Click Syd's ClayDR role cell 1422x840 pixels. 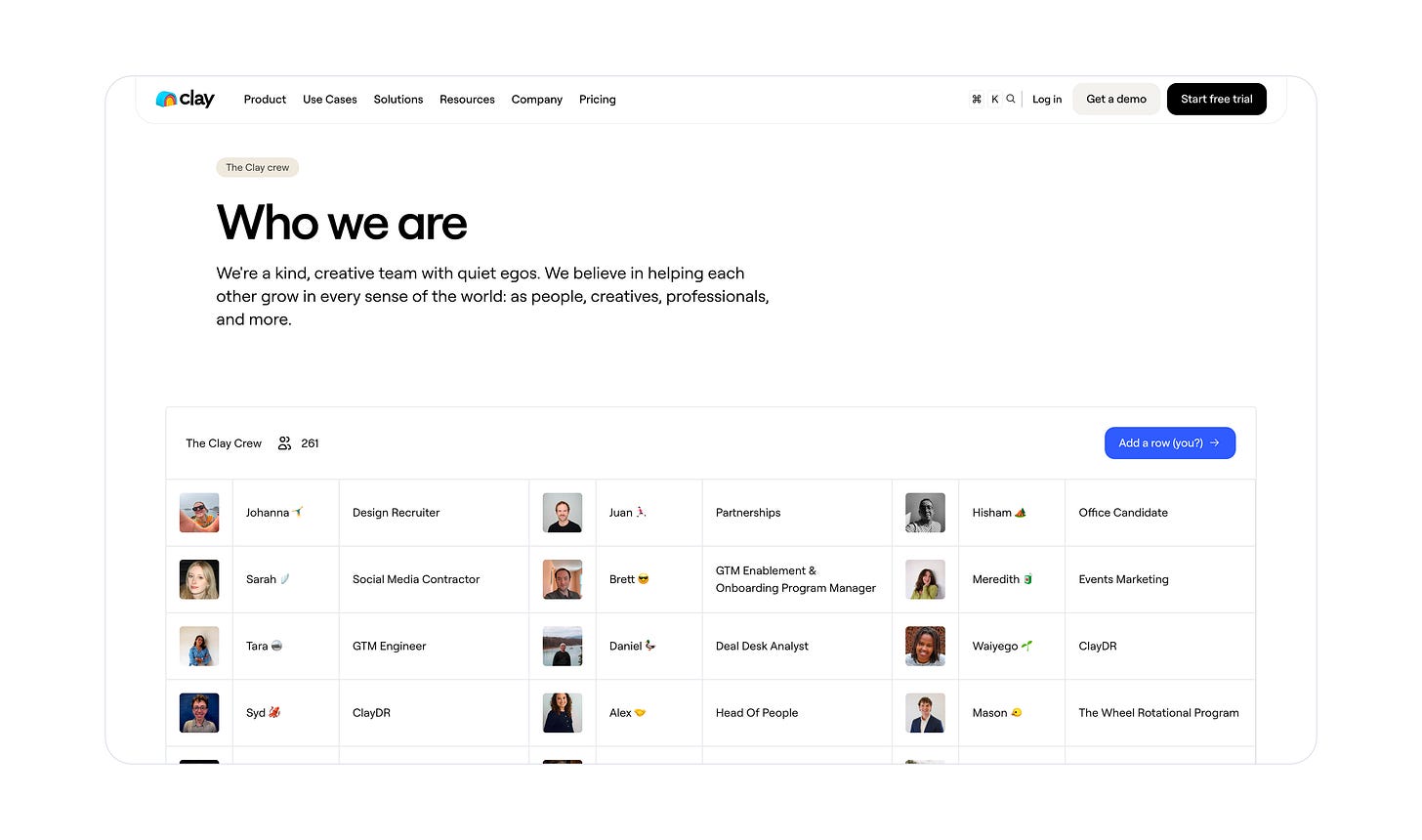click(434, 713)
